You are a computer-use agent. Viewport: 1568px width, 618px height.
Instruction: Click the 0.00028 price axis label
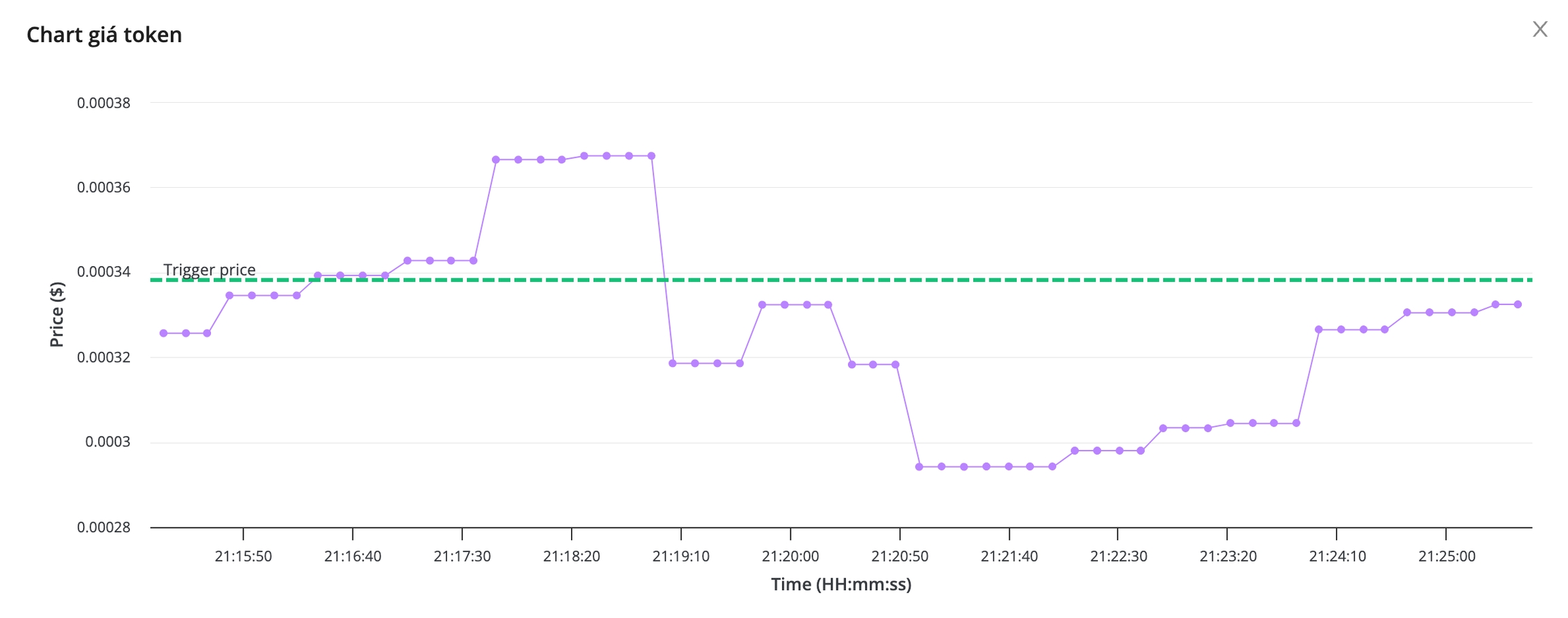[x=103, y=527]
